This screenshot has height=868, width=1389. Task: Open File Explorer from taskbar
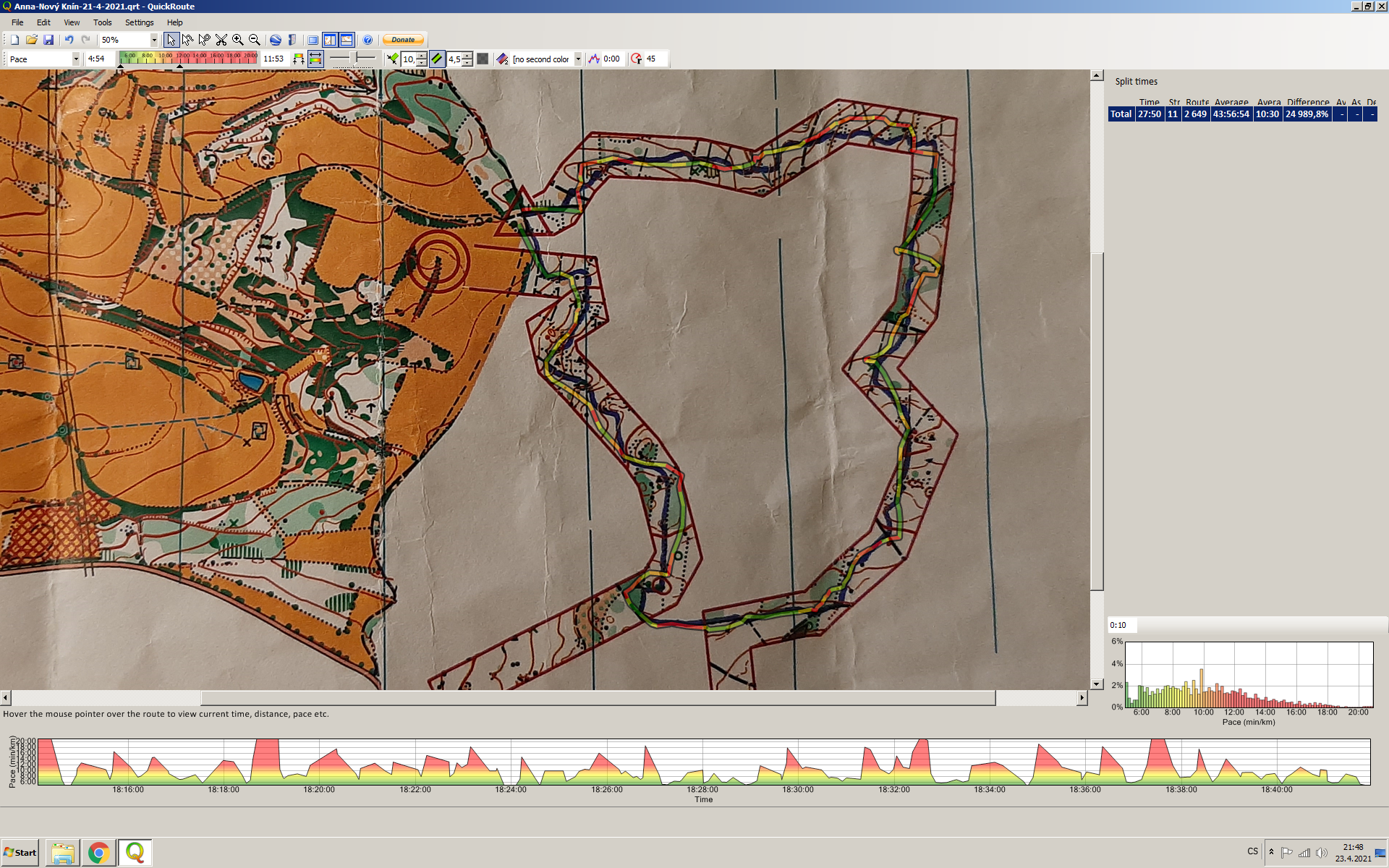tap(63, 853)
